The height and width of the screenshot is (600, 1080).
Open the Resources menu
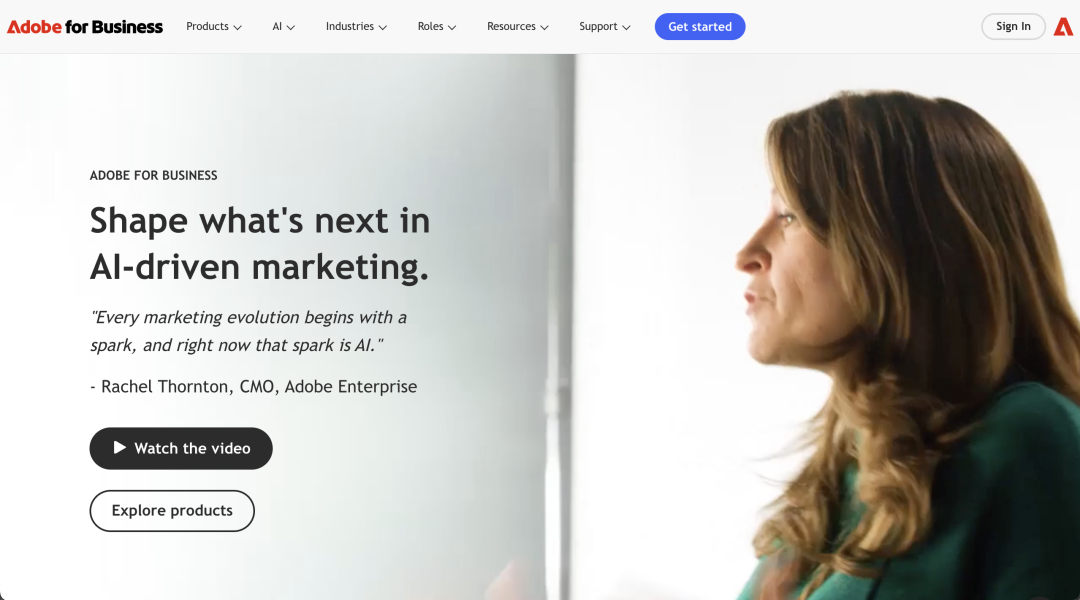tap(517, 26)
